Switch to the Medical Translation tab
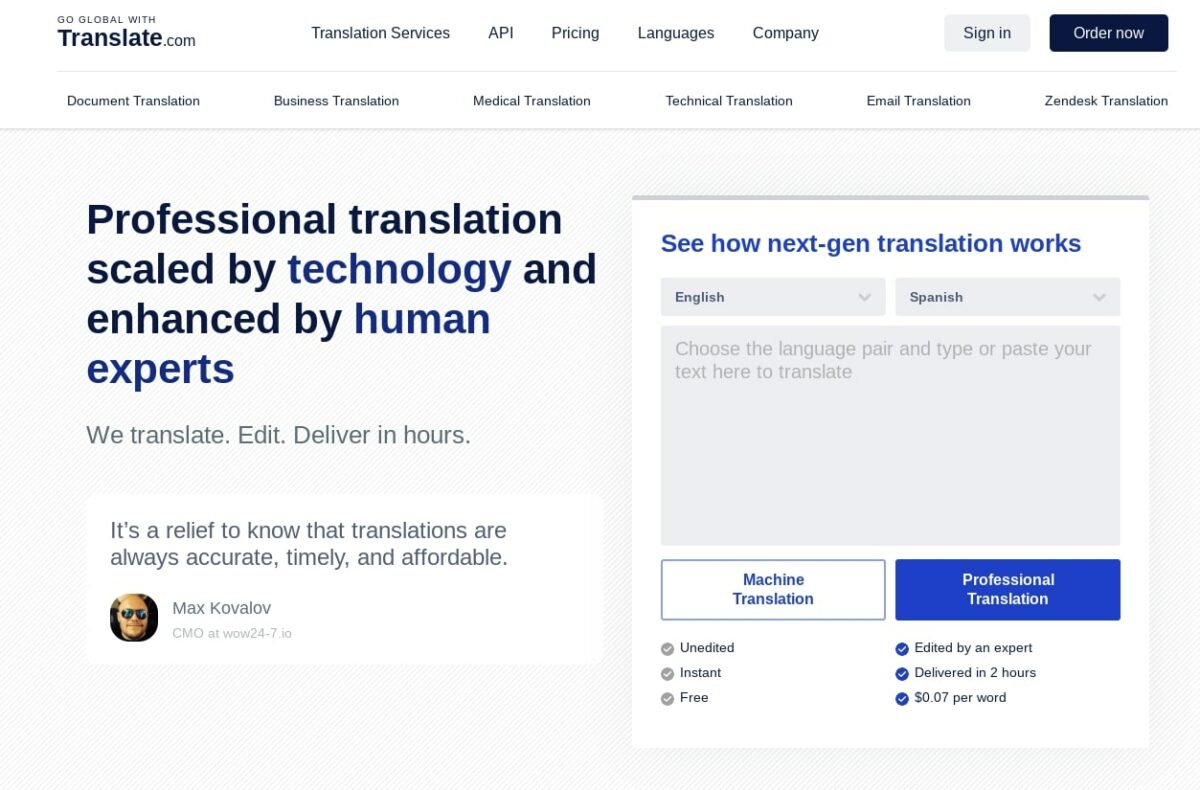The image size is (1200, 790). (x=531, y=101)
